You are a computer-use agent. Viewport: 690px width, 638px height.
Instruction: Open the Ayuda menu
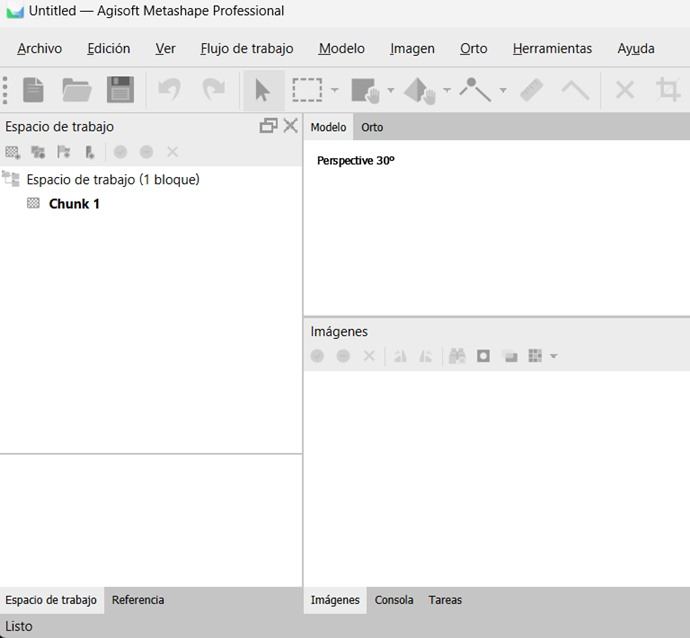pyautogui.click(x=636, y=48)
